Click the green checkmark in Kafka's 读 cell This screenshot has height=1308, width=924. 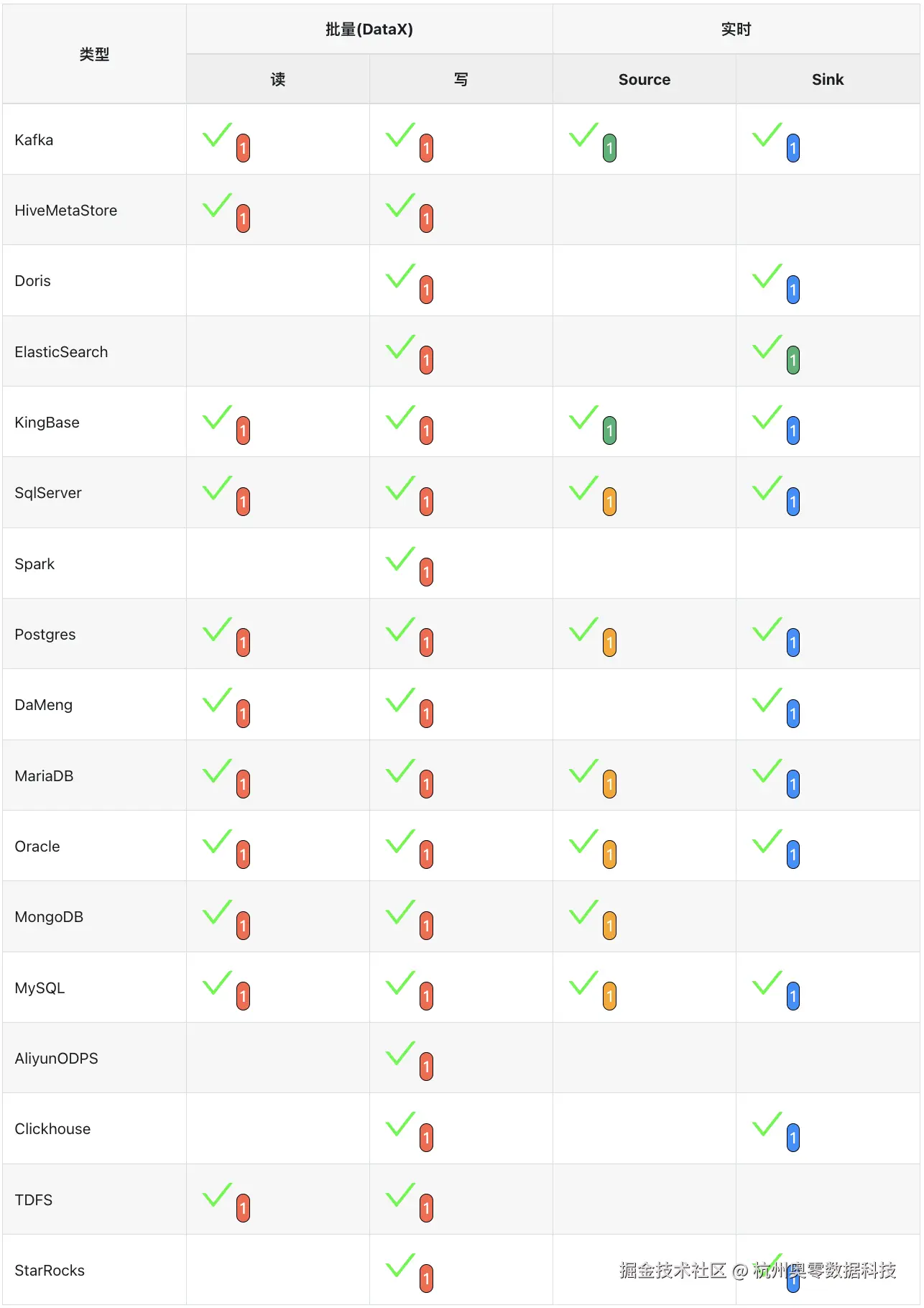point(217,135)
